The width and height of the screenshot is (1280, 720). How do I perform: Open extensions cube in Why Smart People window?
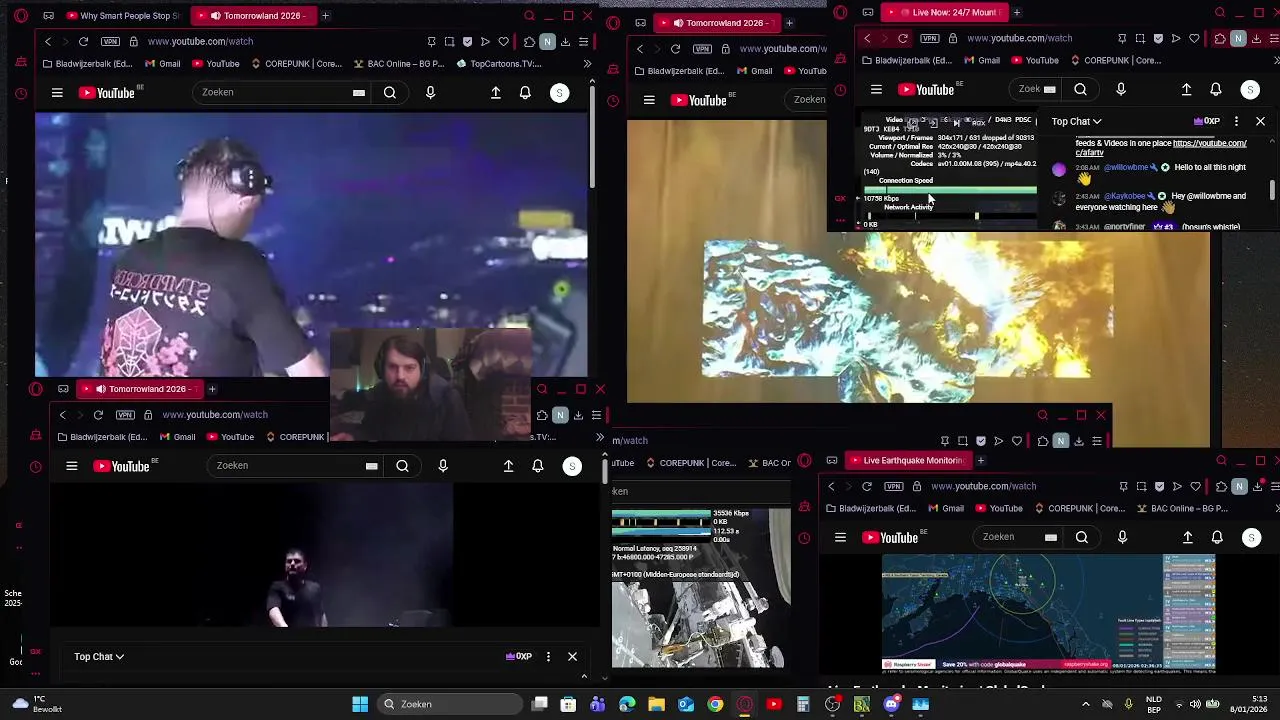[529, 41]
